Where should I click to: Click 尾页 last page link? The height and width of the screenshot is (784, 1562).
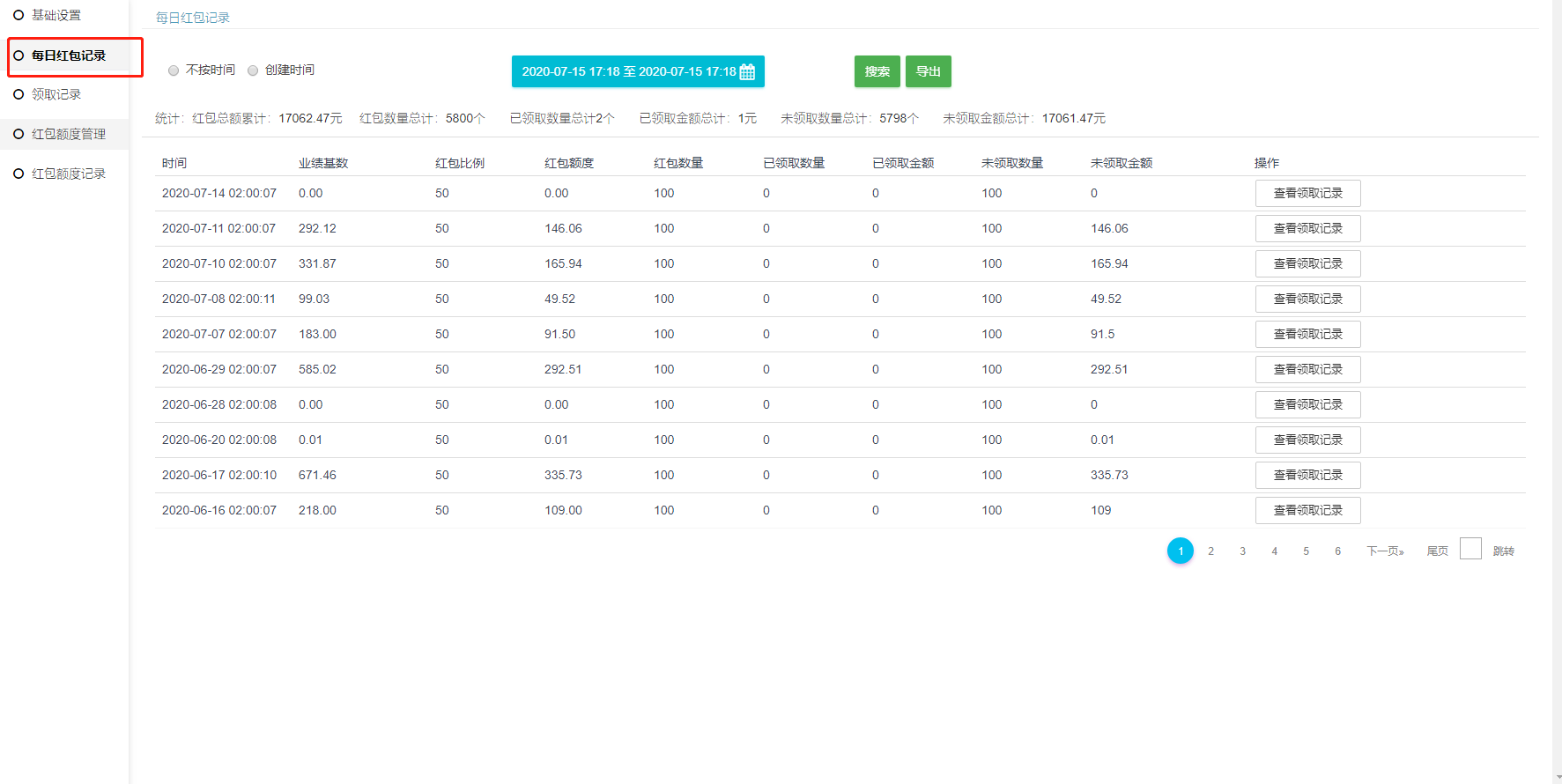(1437, 551)
